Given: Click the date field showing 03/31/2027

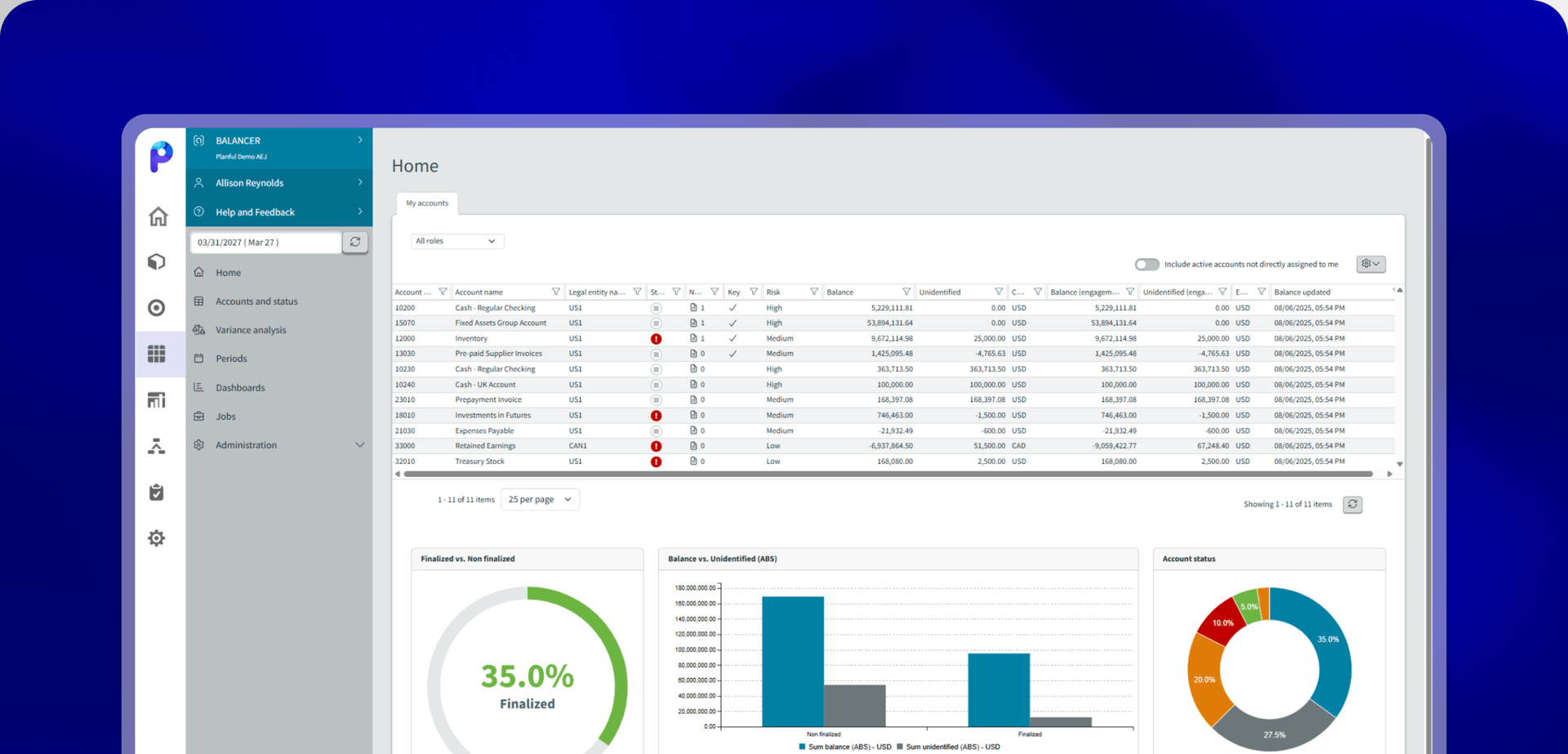Looking at the screenshot, I should (x=265, y=242).
